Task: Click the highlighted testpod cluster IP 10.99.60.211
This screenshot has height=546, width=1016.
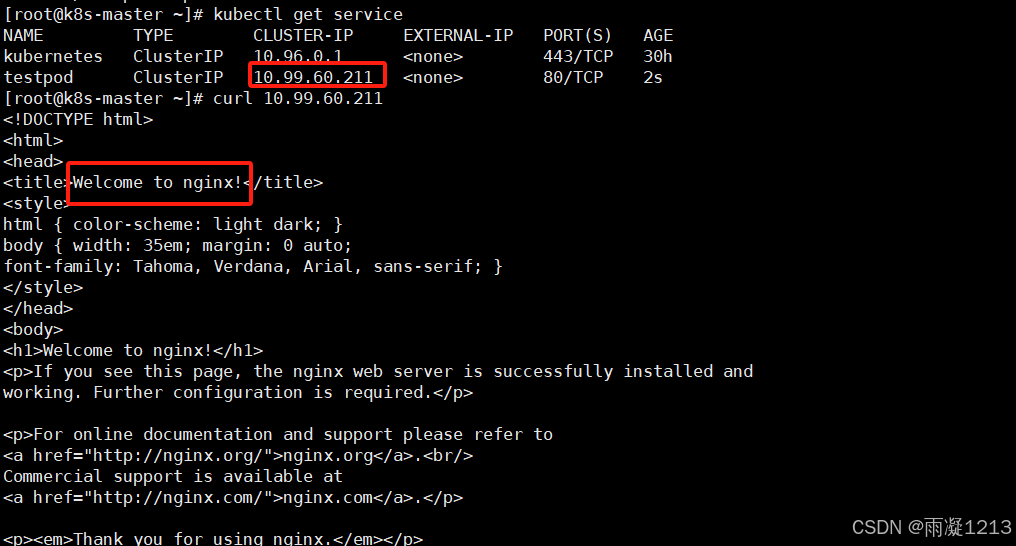Action: [313, 77]
